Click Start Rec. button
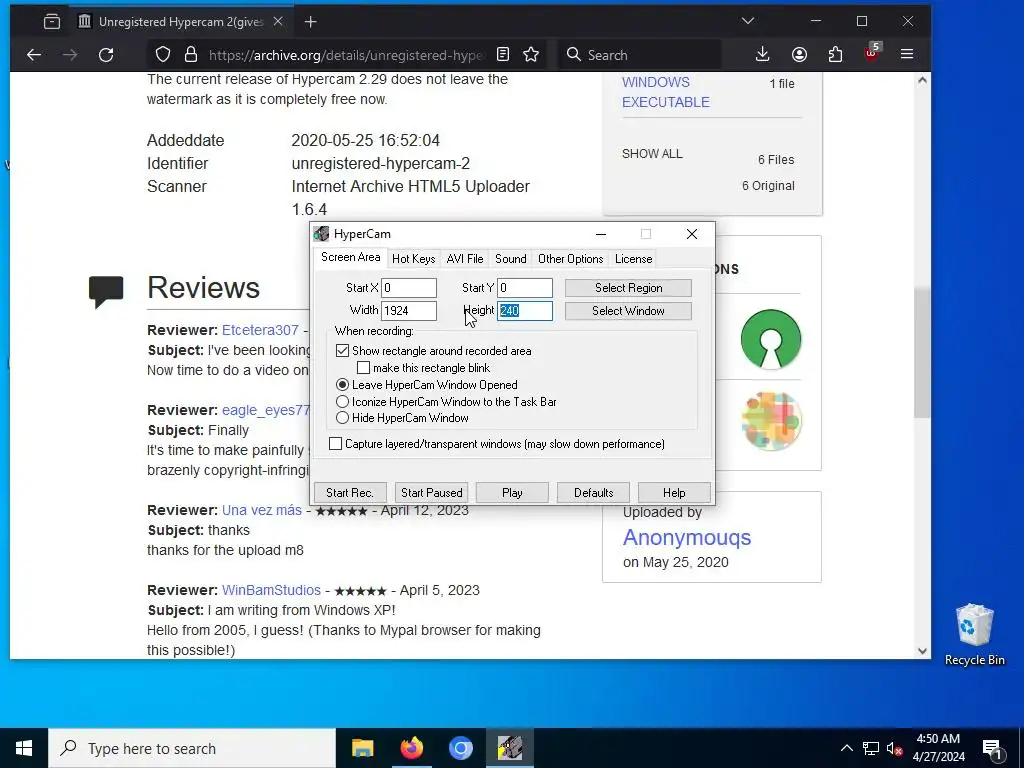 [x=350, y=492]
